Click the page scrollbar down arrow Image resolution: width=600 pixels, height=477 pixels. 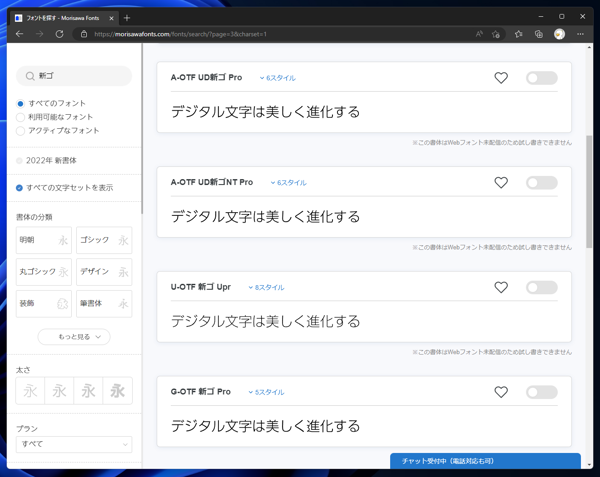coord(589,465)
